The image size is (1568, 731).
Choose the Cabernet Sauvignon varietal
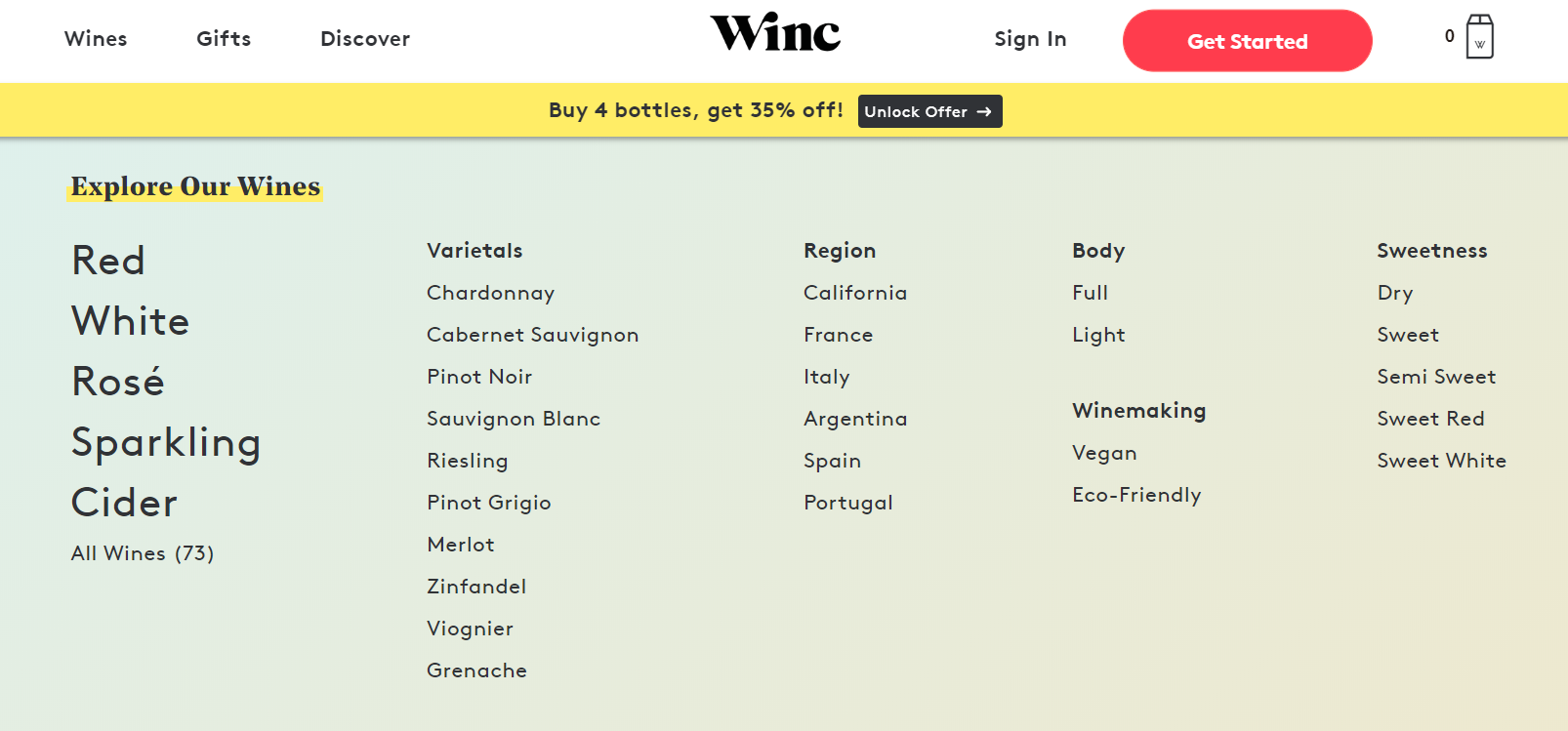click(x=532, y=335)
